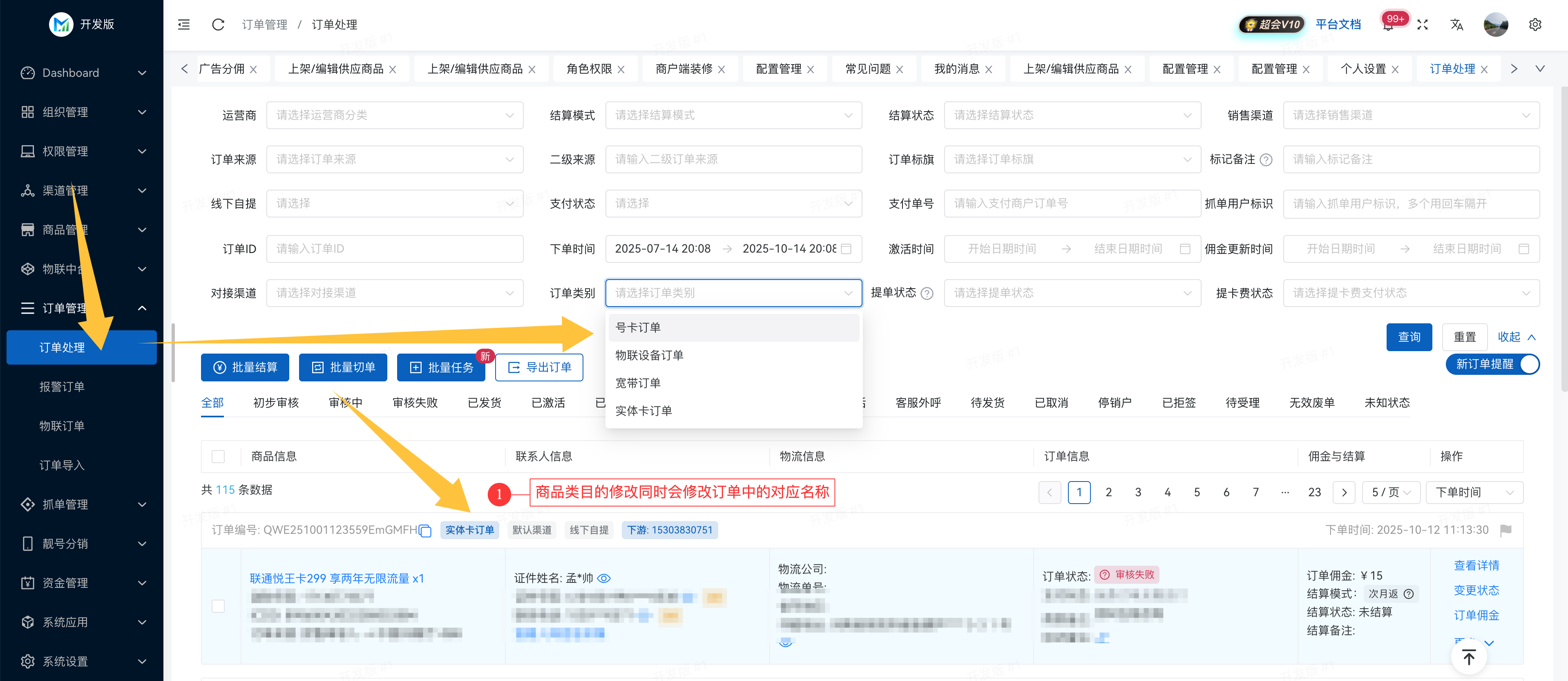Image resolution: width=1568 pixels, height=681 pixels.
Task: Select all orders via the header checkbox
Action: pyautogui.click(x=219, y=456)
